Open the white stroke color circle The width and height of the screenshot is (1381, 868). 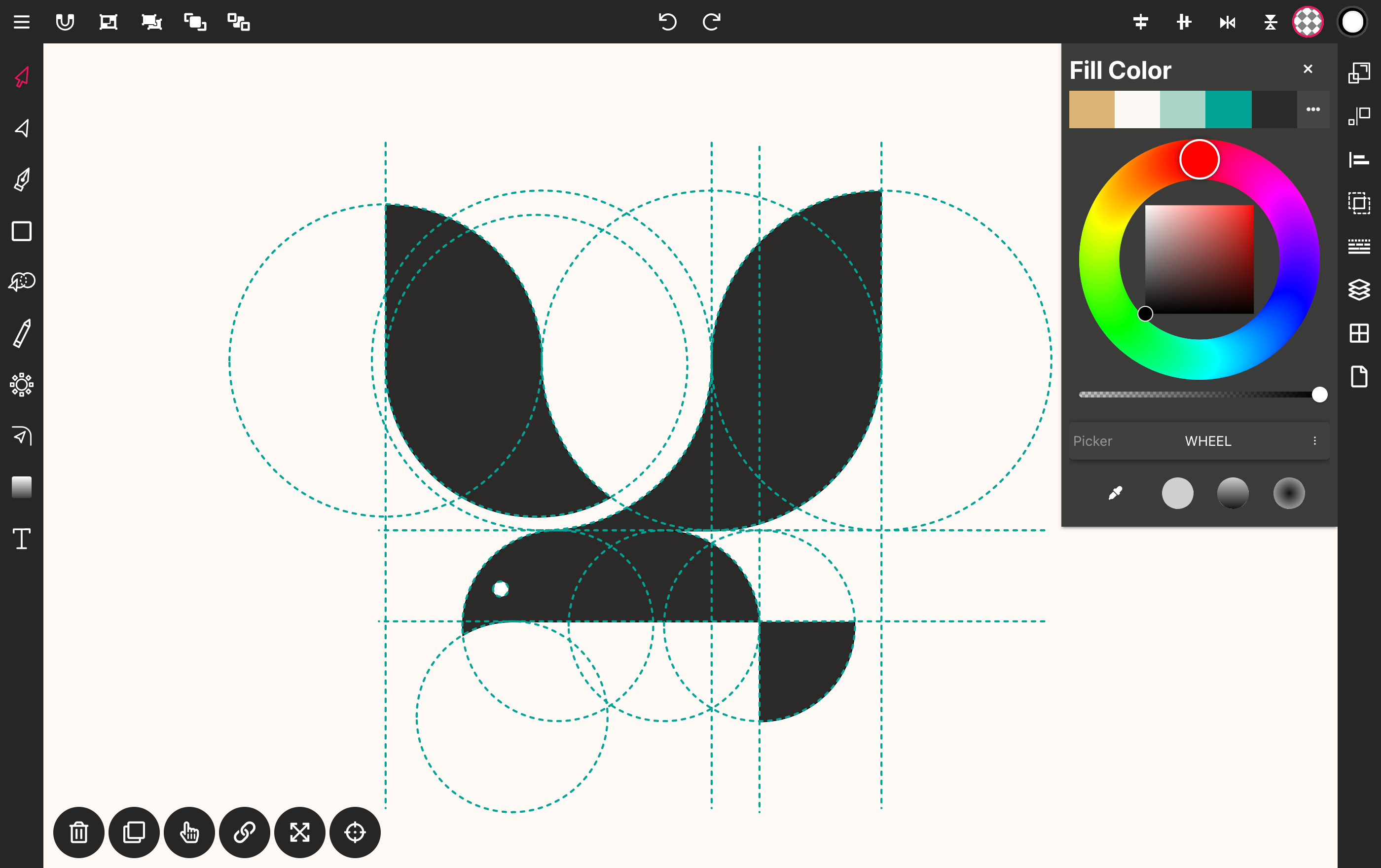(1352, 22)
